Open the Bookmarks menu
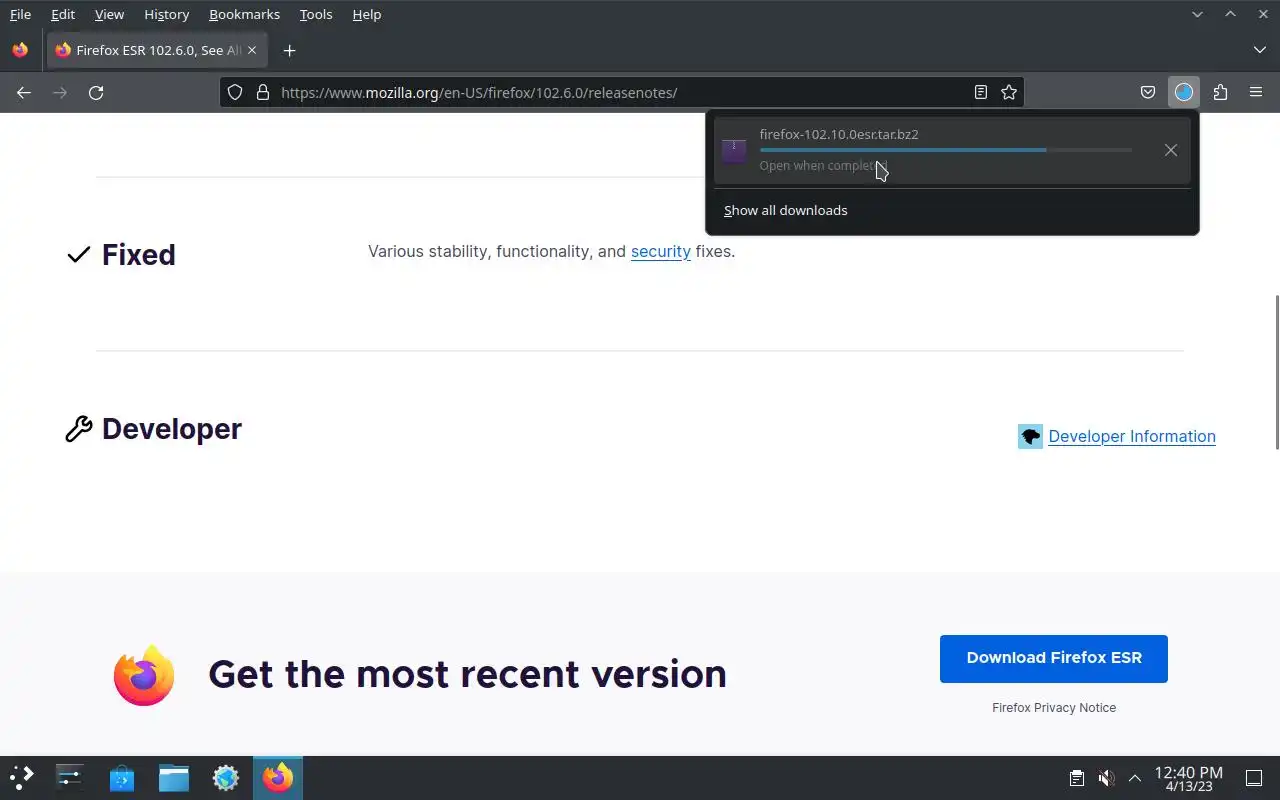Screen dimensions: 1280x800 tap(244, 14)
